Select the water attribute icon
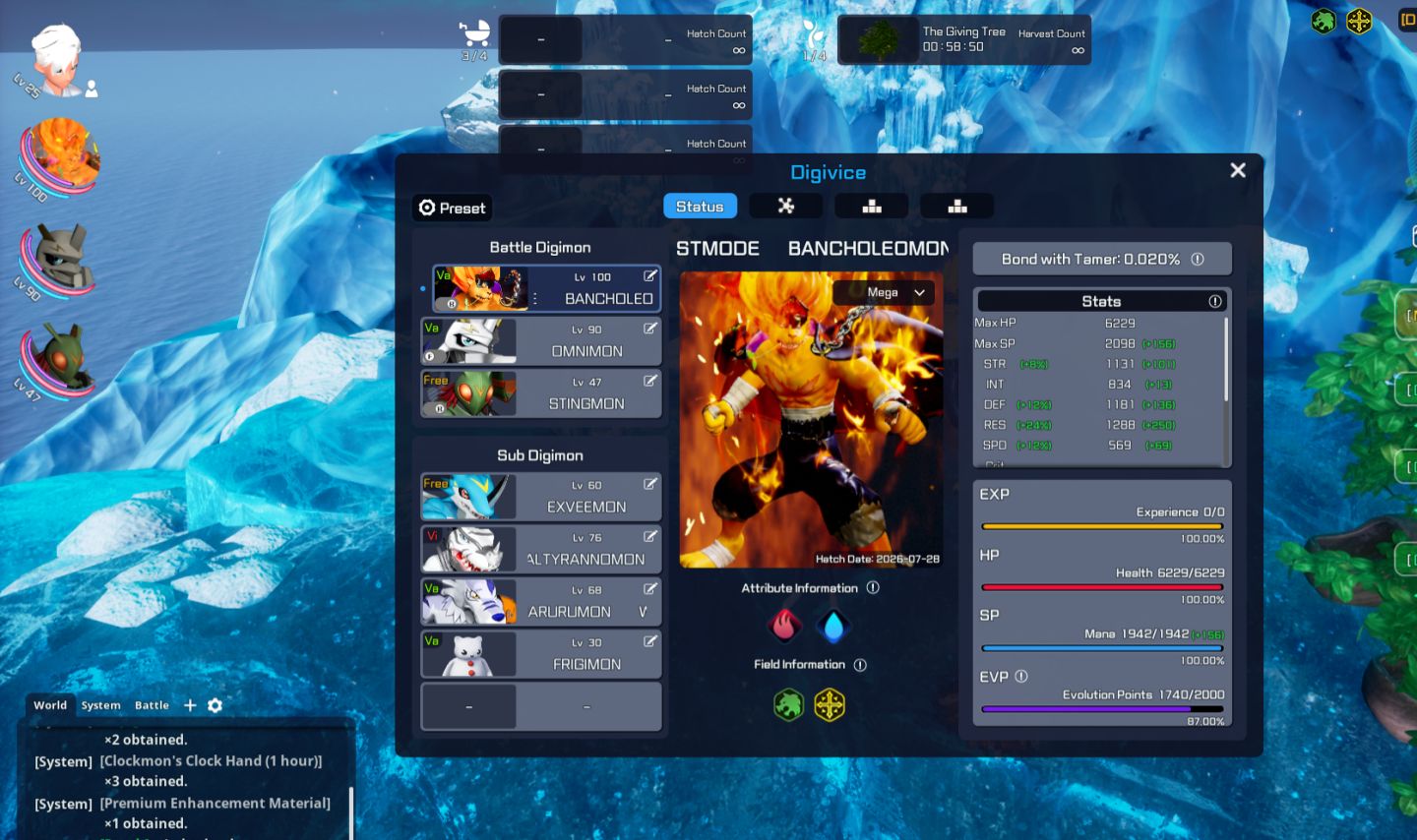Viewport: 1417px width, 840px height. 833,626
